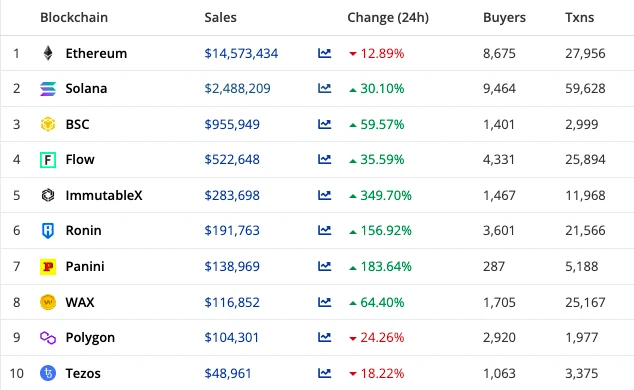
Task: Open the ImmutableX blockchain name link
Action: coord(104,195)
